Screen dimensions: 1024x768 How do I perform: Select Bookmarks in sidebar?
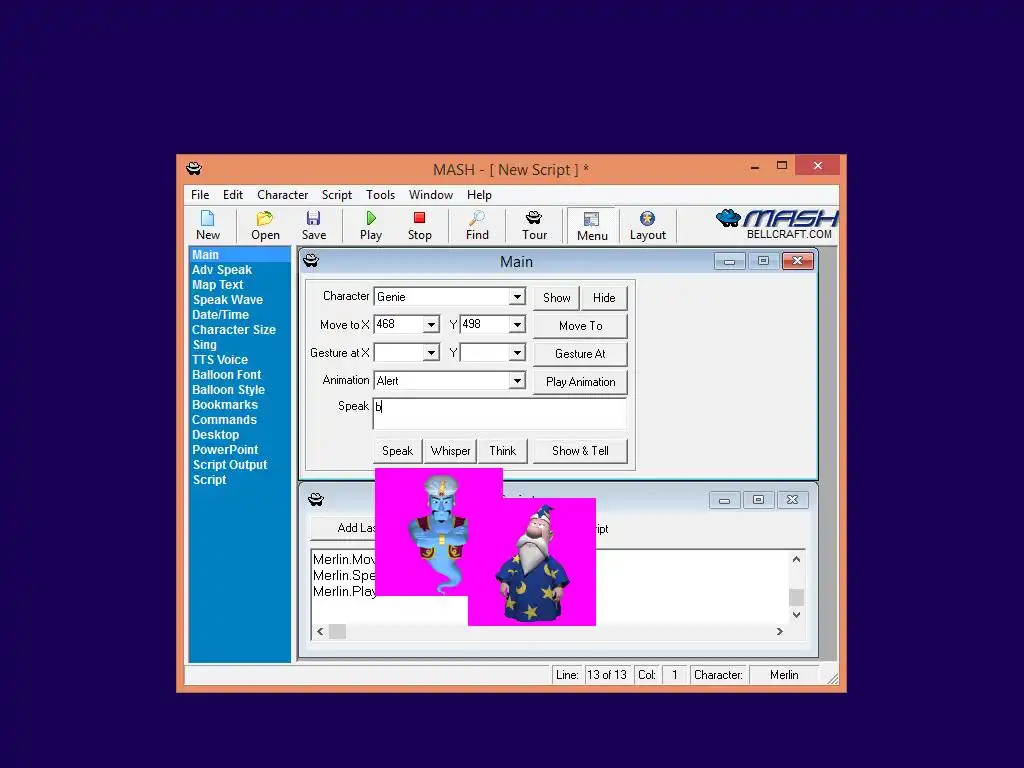(225, 405)
